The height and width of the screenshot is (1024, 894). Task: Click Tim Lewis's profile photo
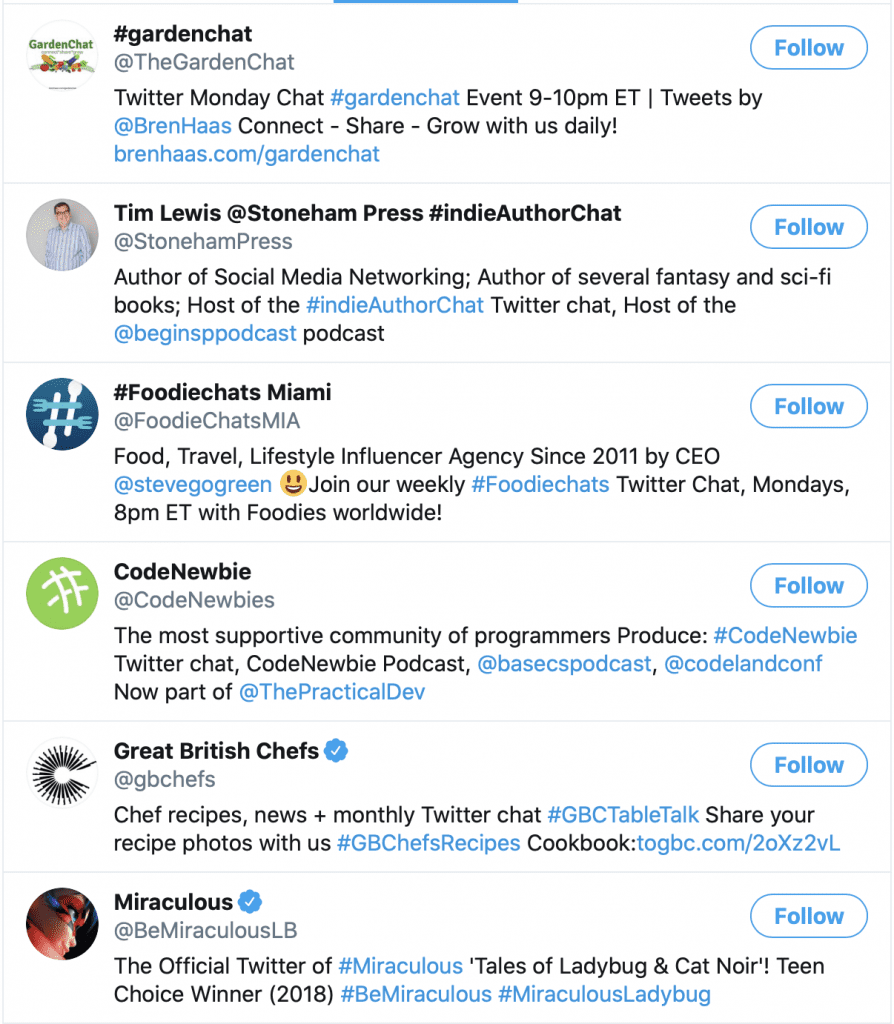62,235
